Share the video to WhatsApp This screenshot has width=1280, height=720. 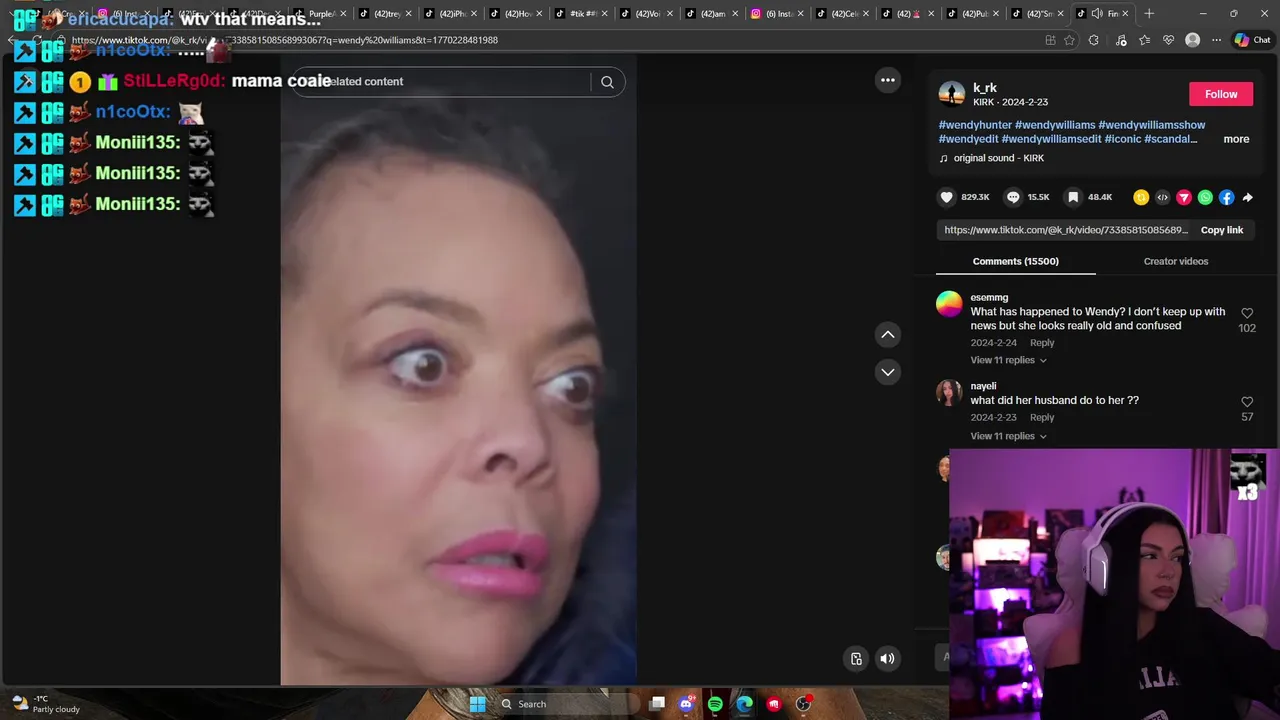pos(1205,197)
